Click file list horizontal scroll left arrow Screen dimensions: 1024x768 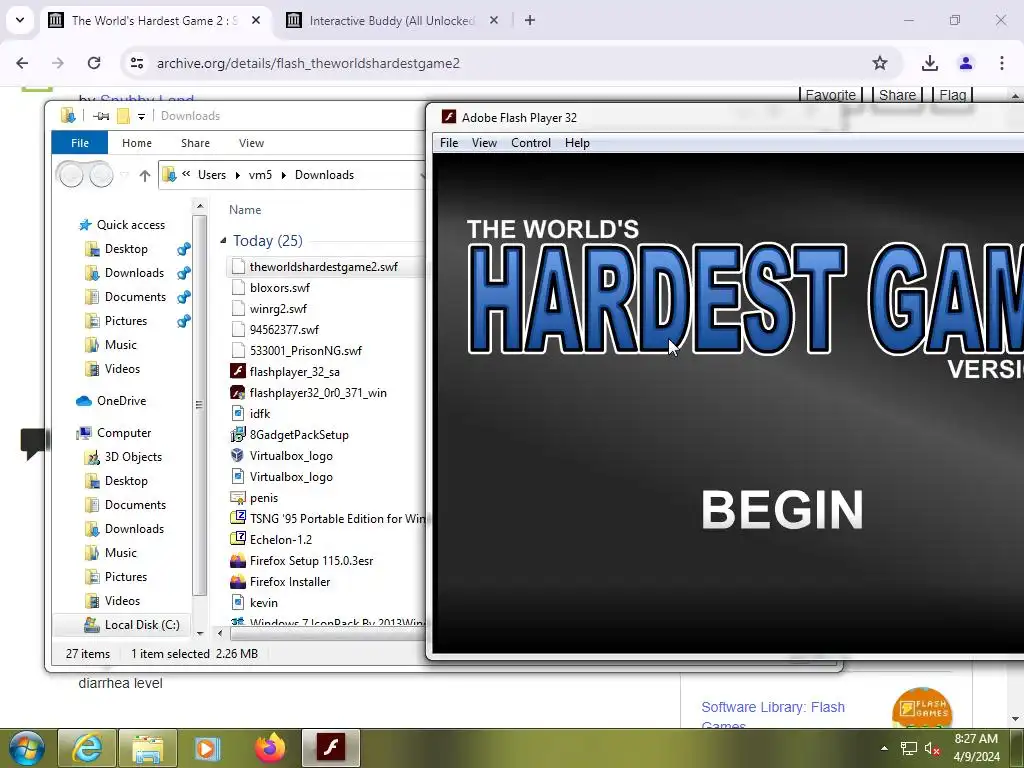(x=220, y=633)
